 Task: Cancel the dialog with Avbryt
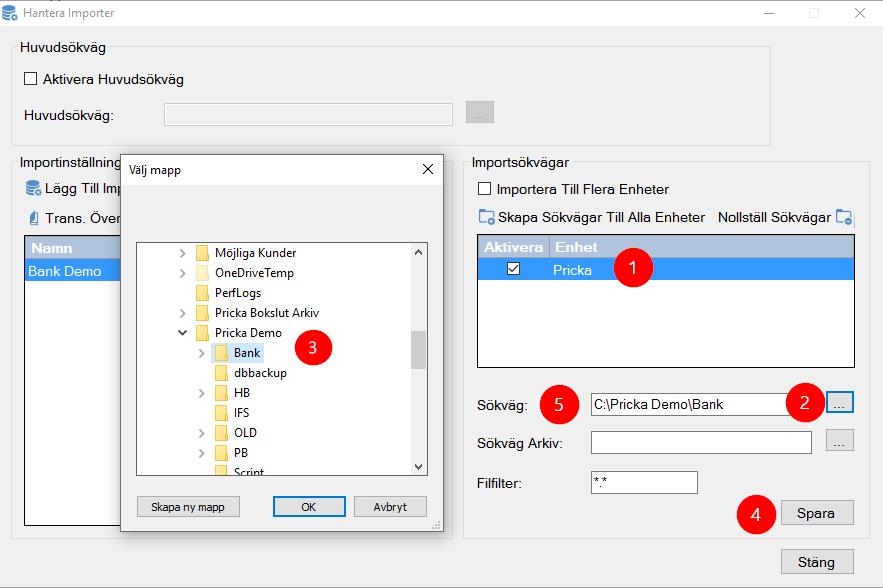click(x=390, y=507)
